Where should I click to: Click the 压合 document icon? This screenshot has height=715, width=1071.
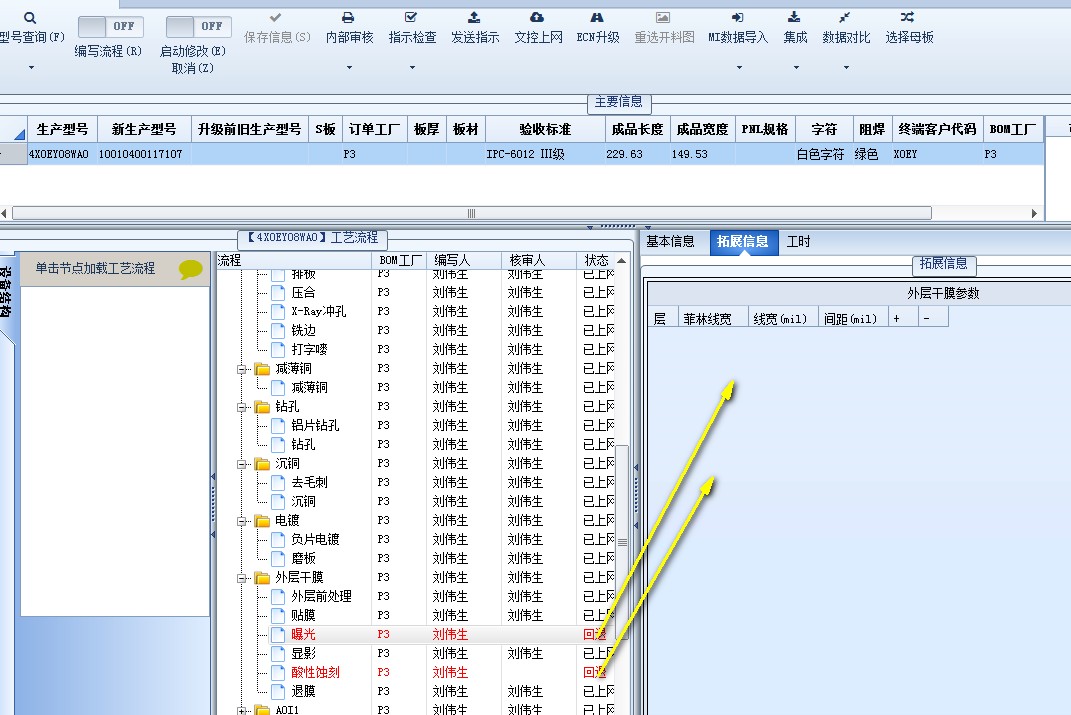coord(278,293)
